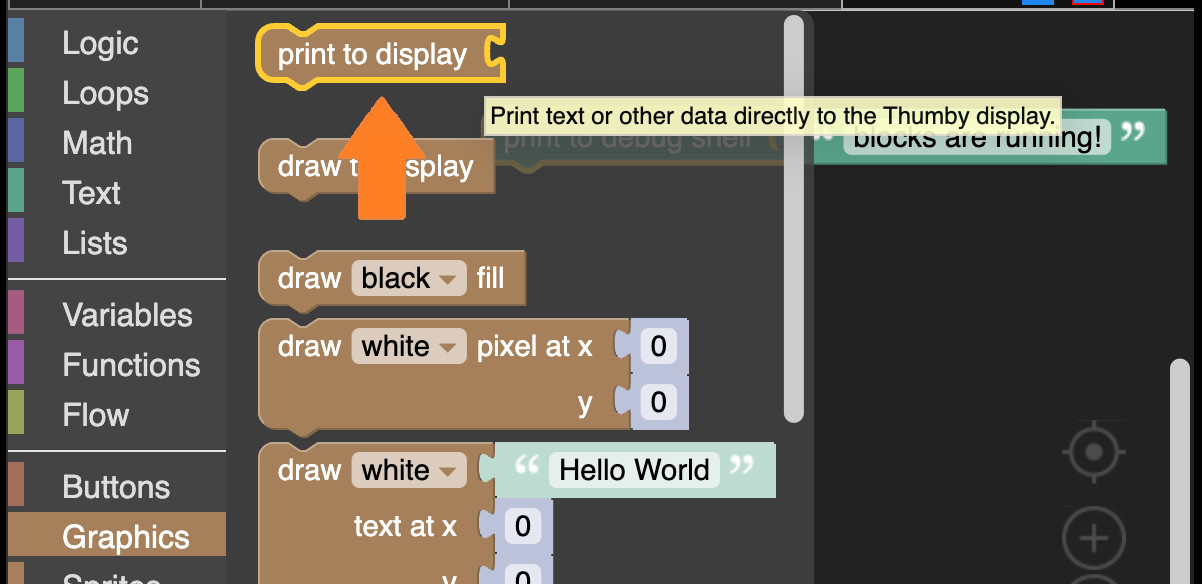Select the Text category in toolbox

coord(91,193)
